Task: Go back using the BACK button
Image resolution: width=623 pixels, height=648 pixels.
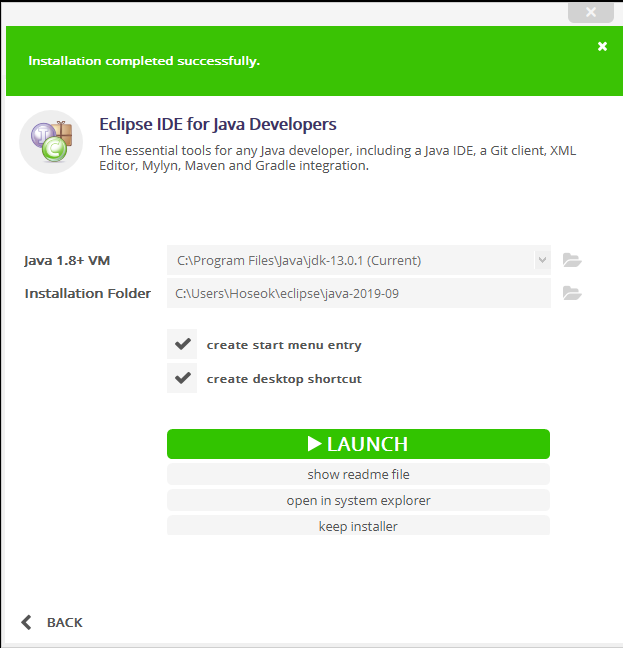Action: (52, 622)
